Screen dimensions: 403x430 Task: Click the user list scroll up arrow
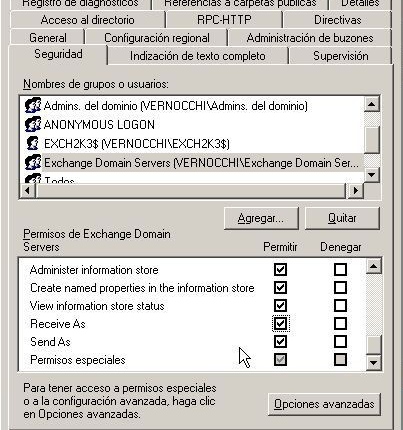click(x=371, y=105)
